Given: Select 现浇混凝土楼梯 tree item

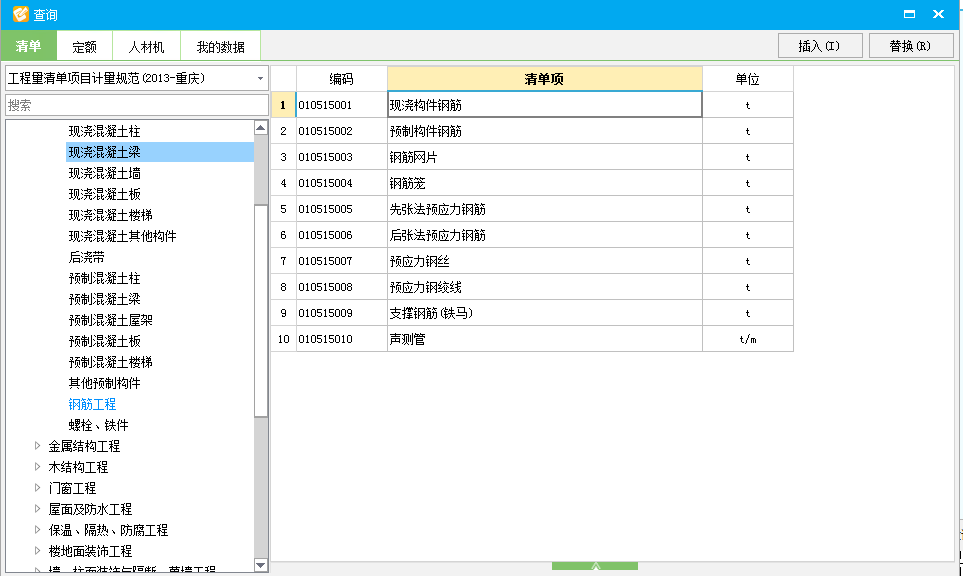Looking at the screenshot, I should (x=111, y=215).
